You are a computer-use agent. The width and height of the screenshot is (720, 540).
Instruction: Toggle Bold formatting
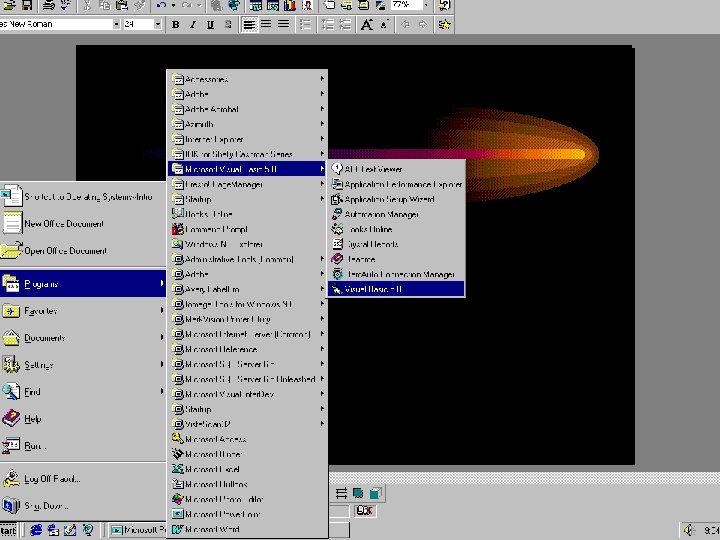[176, 25]
